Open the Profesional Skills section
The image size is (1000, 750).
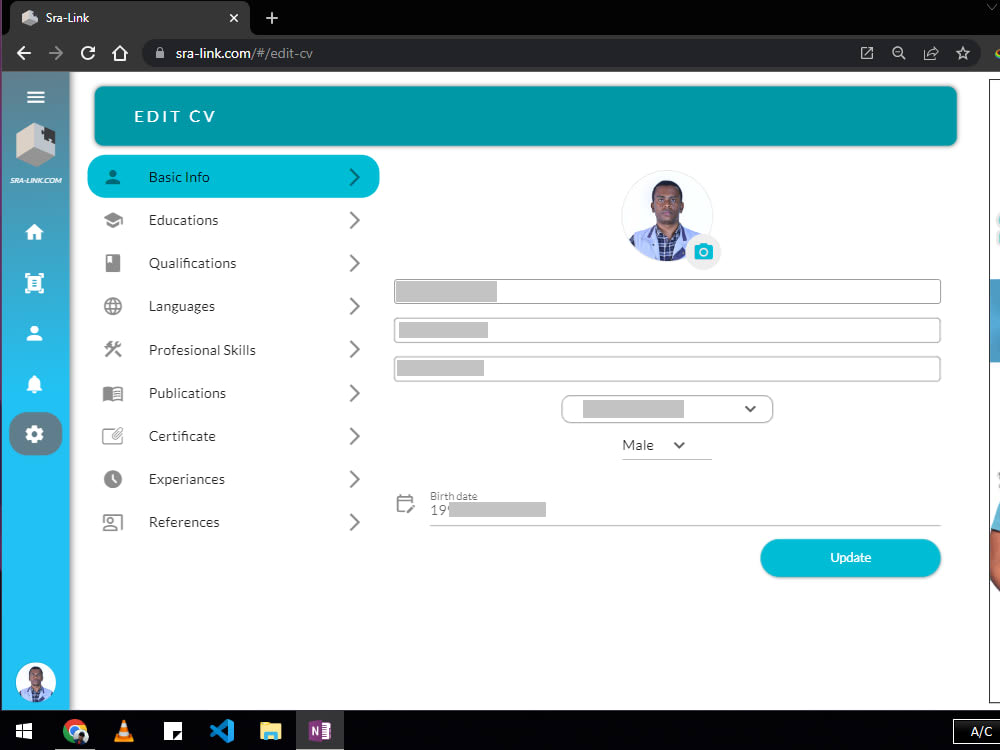(233, 349)
